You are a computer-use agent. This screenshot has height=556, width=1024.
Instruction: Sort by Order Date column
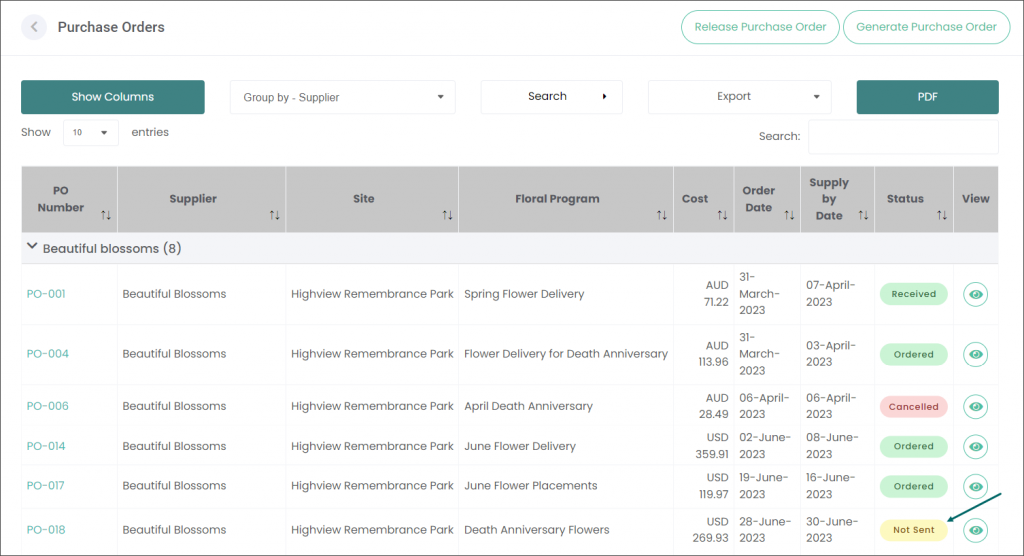point(789,215)
